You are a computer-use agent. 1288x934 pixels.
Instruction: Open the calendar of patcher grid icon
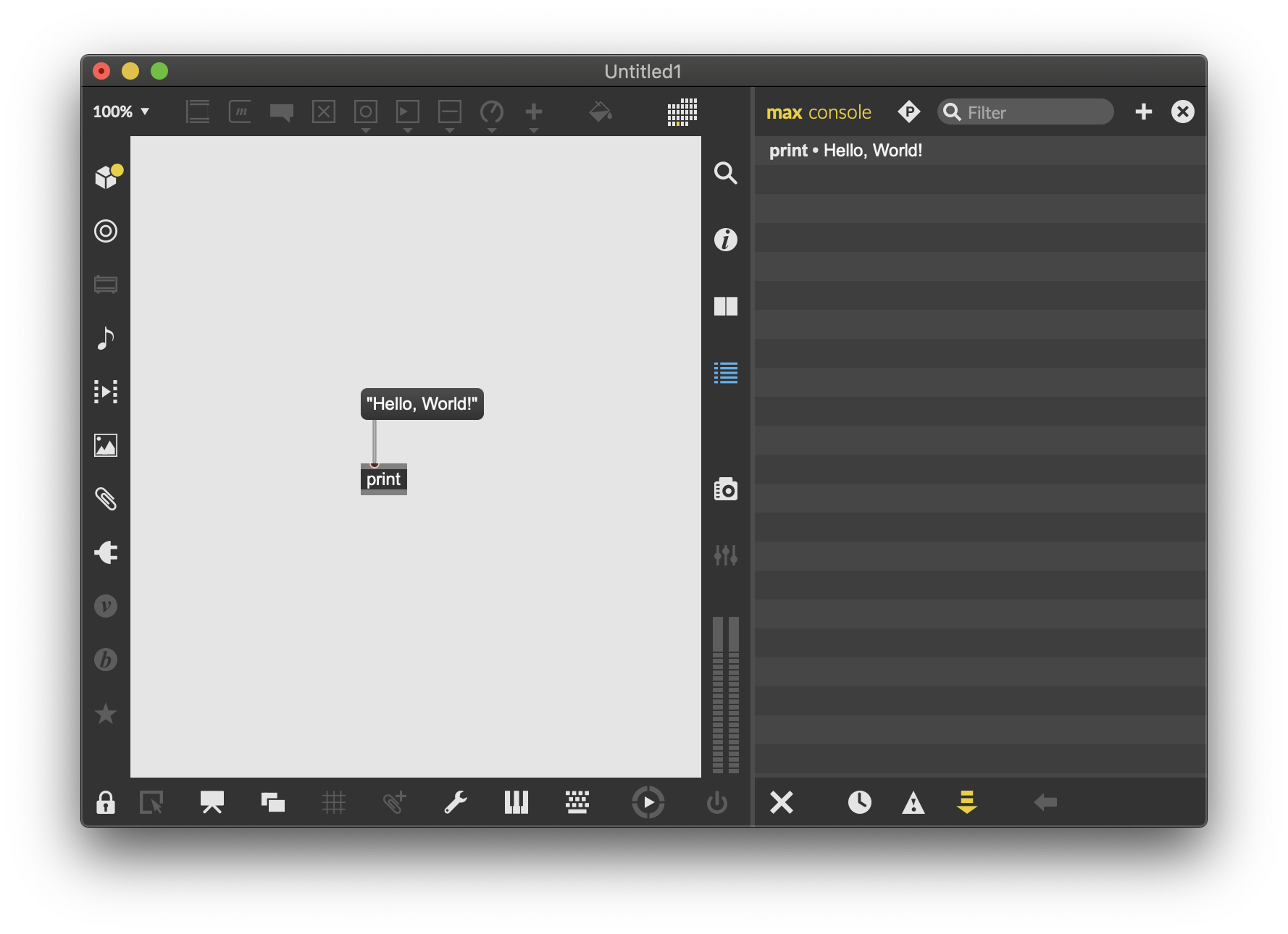coord(682,112)
